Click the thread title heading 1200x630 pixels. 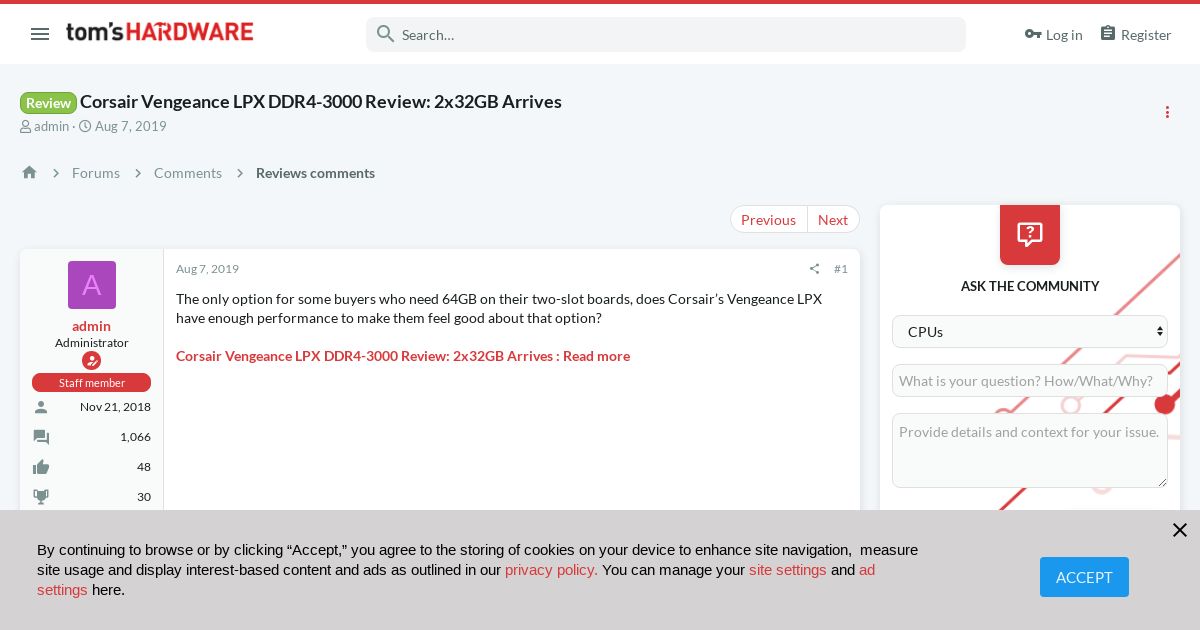(321, 102)
